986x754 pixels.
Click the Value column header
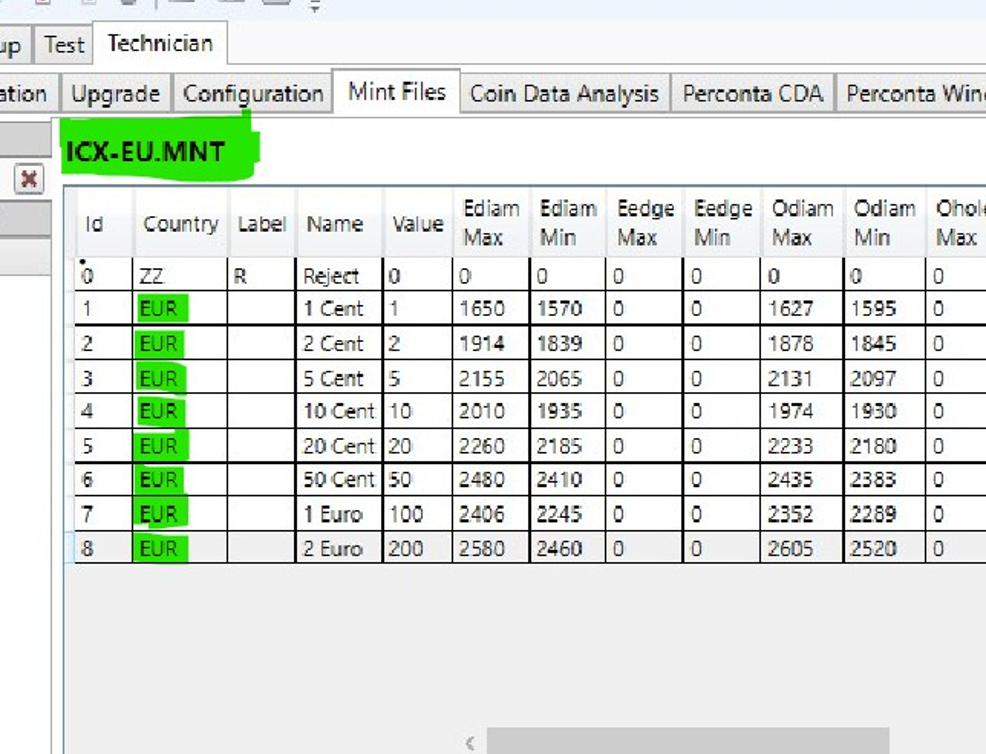[418, 223]
